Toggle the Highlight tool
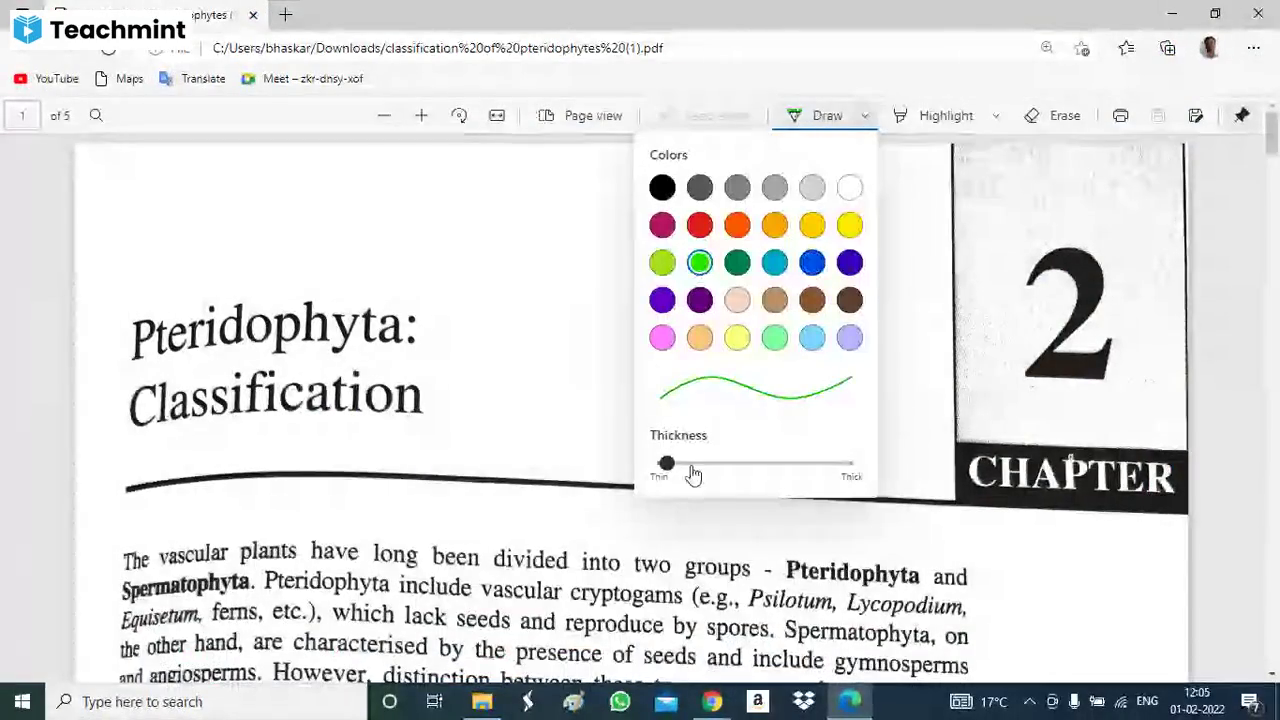This screenshot has width=1280, height=720. click(933, 116)
